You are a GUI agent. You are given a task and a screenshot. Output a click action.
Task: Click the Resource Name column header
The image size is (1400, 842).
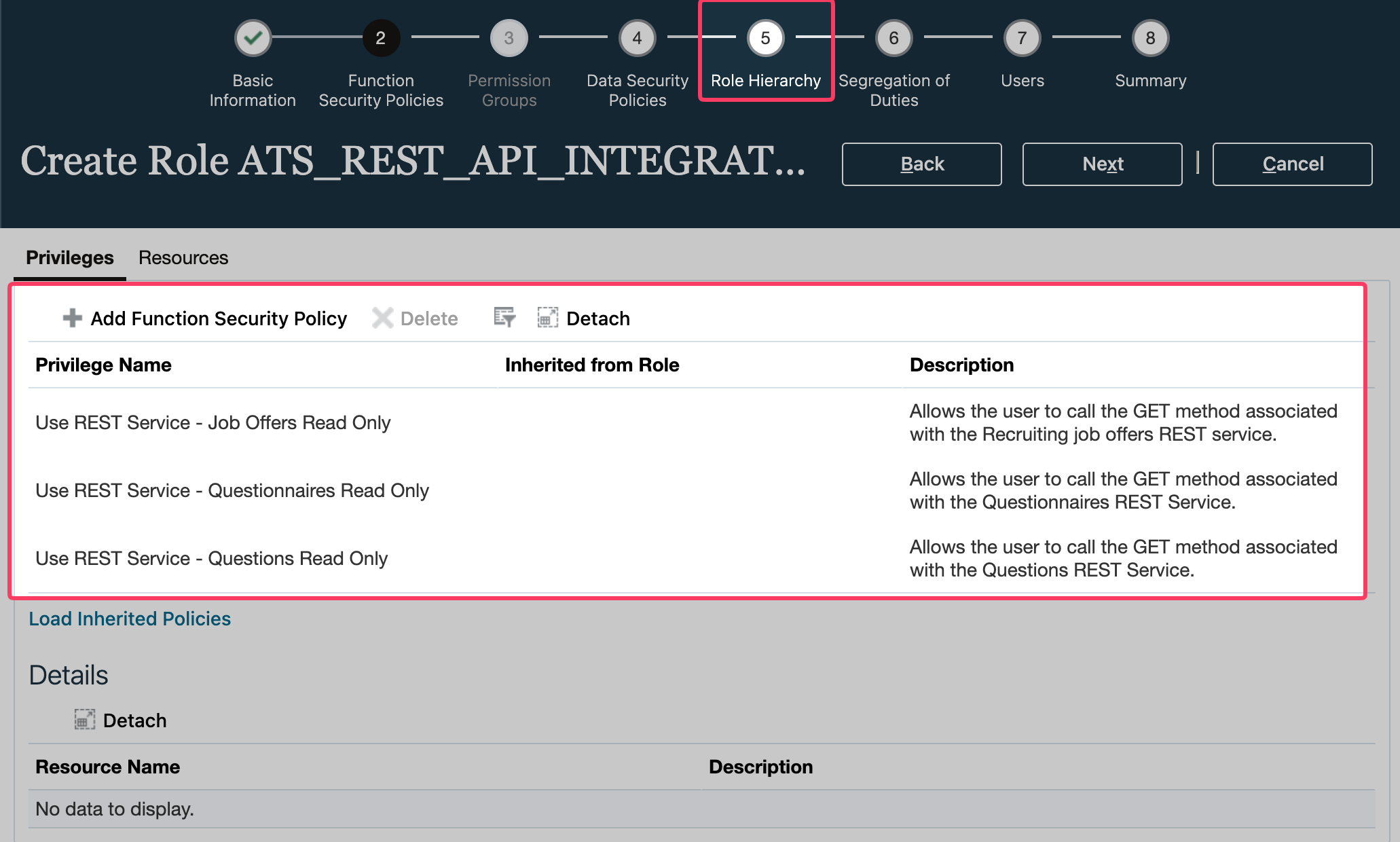[x=107, y=767]
